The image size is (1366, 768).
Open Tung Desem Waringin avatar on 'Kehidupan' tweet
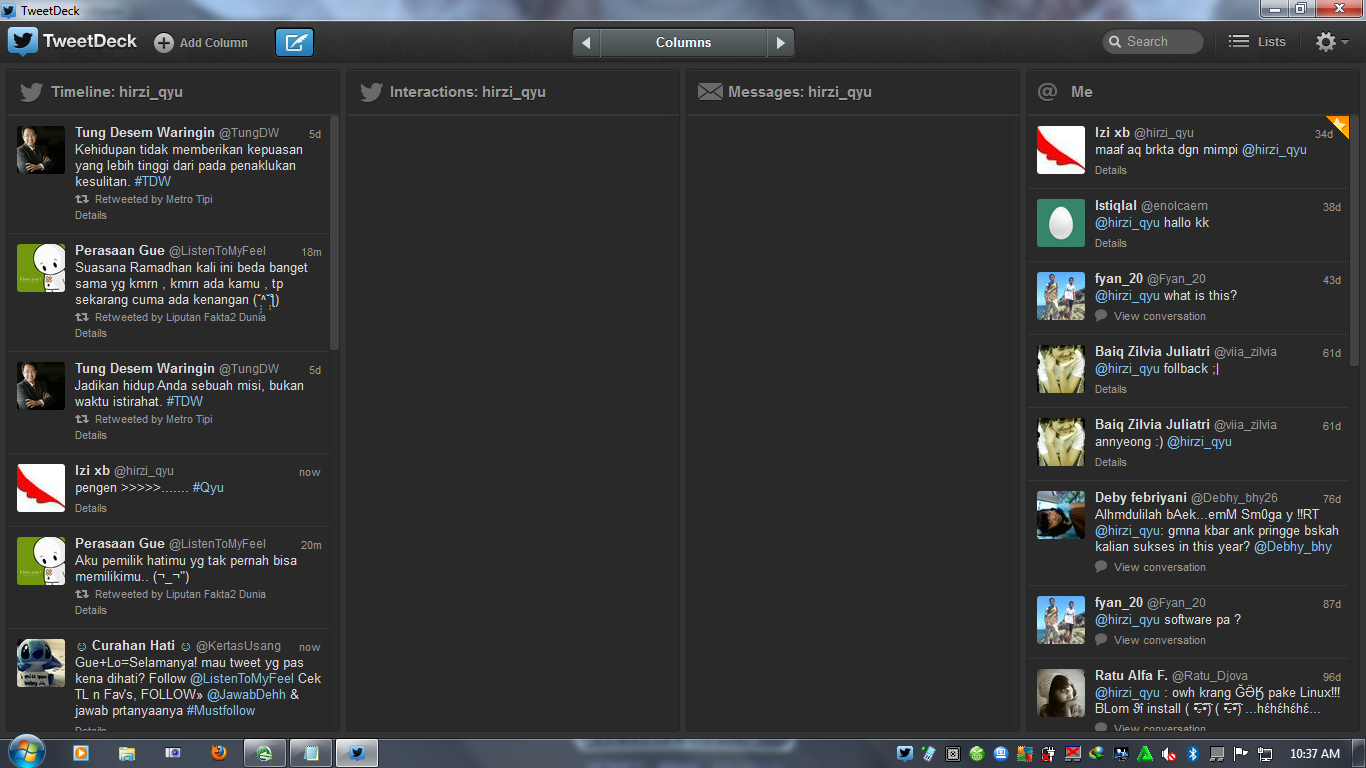click(41, 150)
